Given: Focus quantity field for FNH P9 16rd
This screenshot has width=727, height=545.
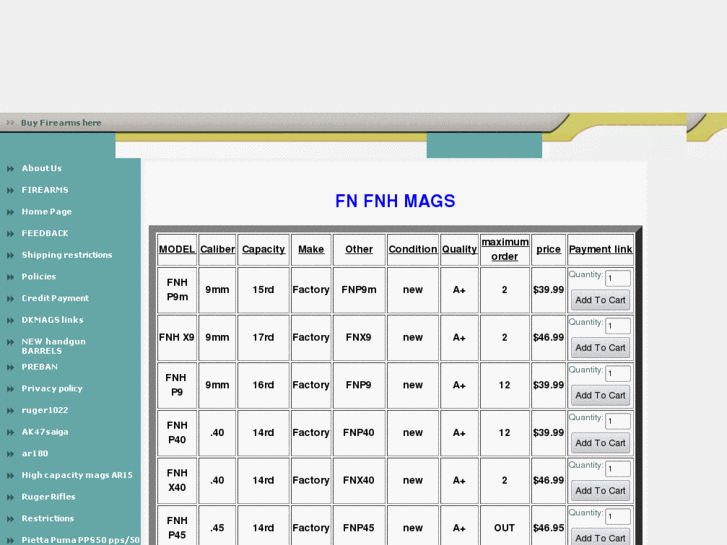Looking at the screenshot, I should tap(618, 374).
